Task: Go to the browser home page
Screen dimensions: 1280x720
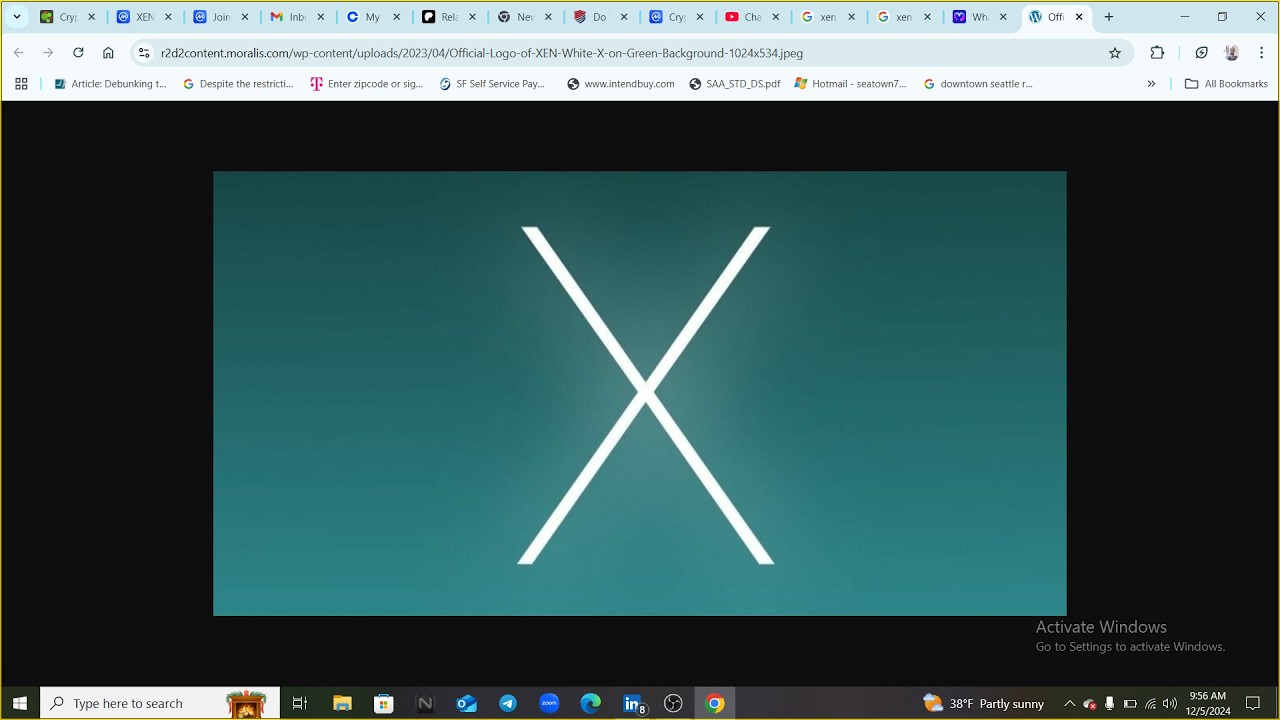Action: point(108,53)
